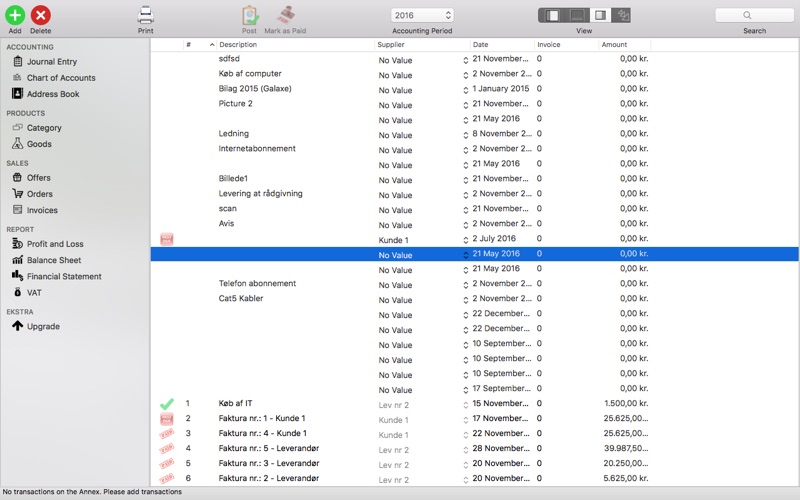Click the past-due stamp on Kunde 1 row
The width and height of the screenshot is (800, 500).
[x=167, y=239]
